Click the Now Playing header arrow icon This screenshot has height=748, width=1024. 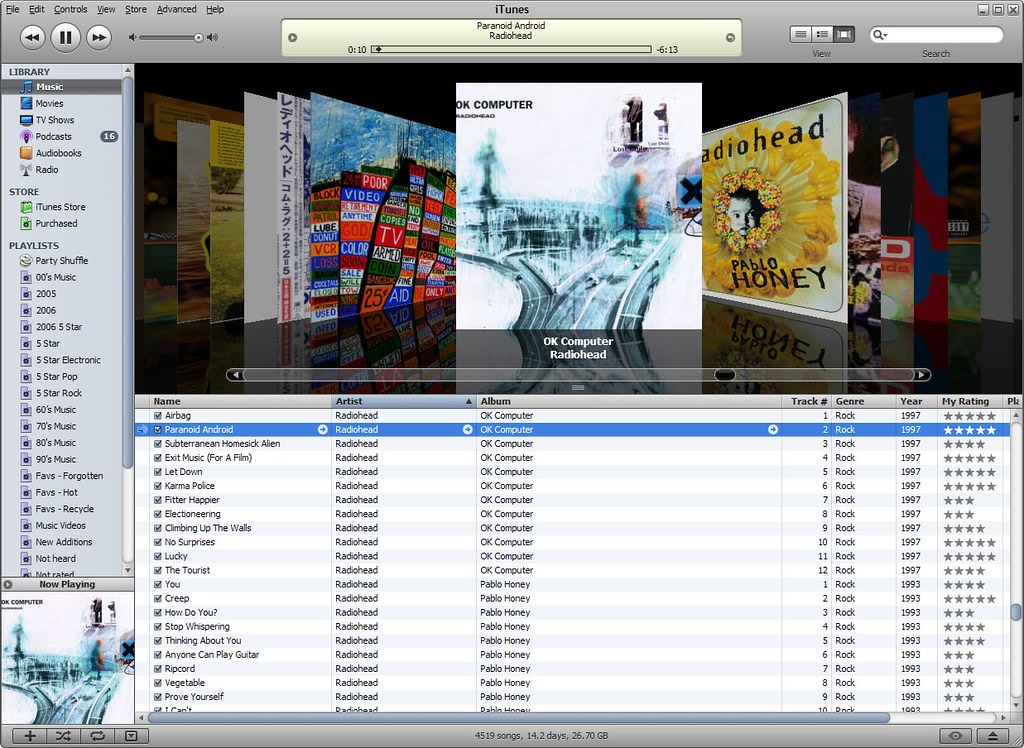click(8, 584)
